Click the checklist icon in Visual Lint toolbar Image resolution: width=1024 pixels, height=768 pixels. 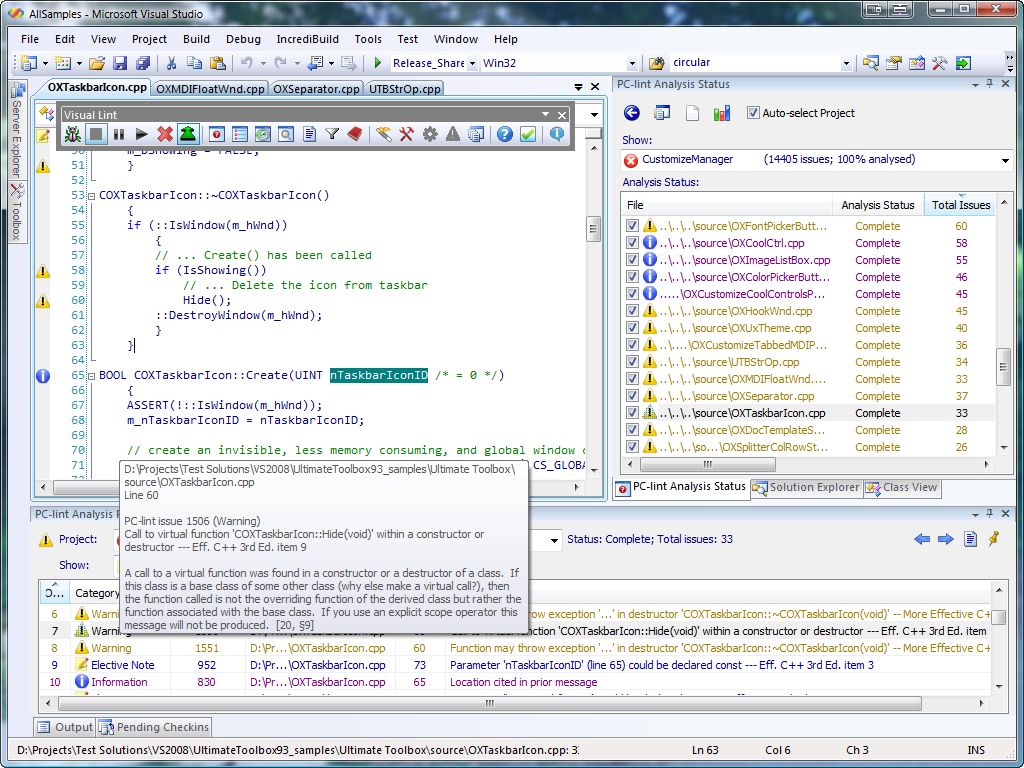[240, 135]
